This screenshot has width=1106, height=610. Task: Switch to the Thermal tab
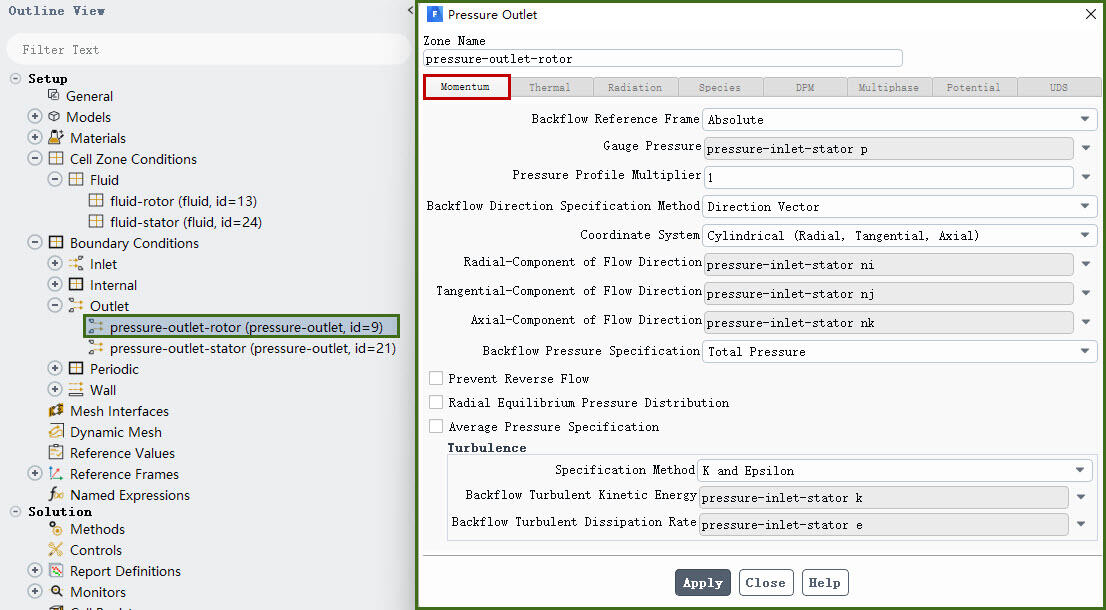(550, 88)
